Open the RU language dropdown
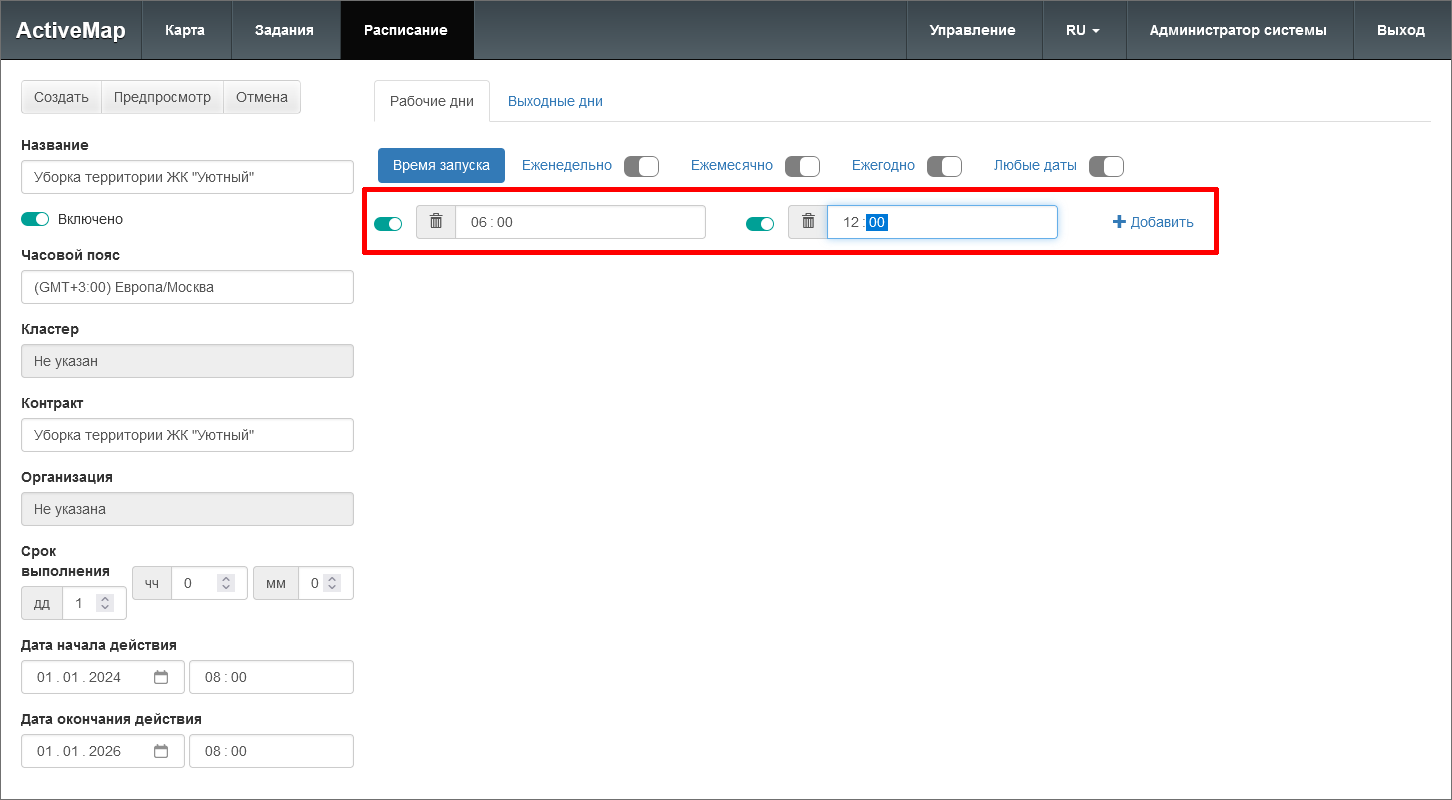1452x800 pixels. pos(1083,30)
